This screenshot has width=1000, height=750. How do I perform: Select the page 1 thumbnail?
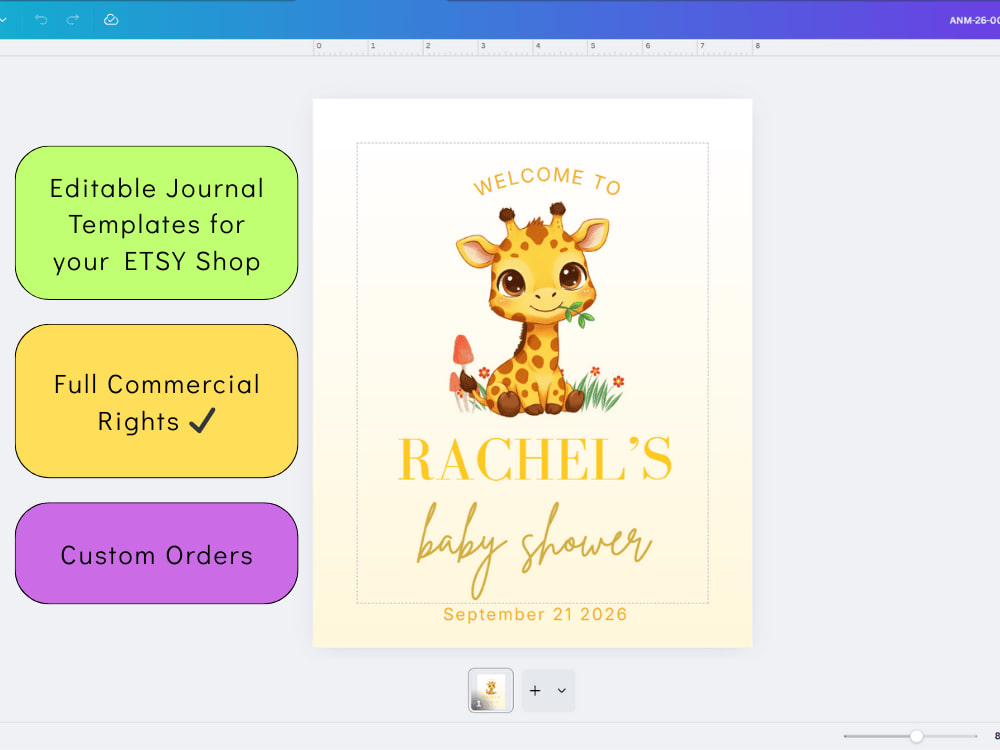point(490,690)
